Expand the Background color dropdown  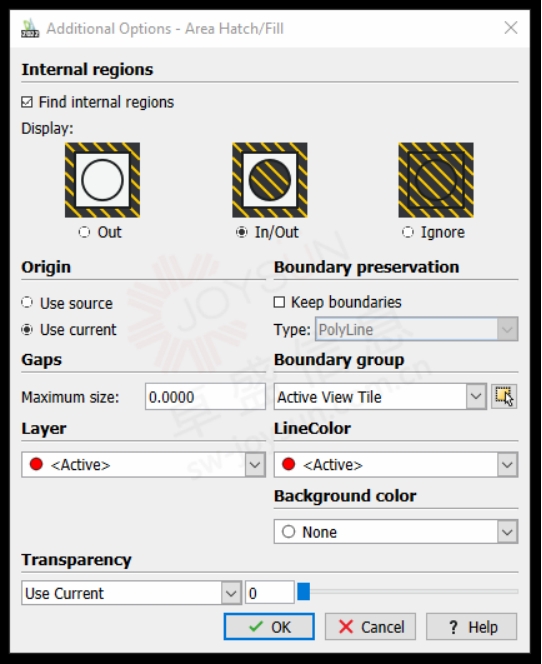click(507, 531)
